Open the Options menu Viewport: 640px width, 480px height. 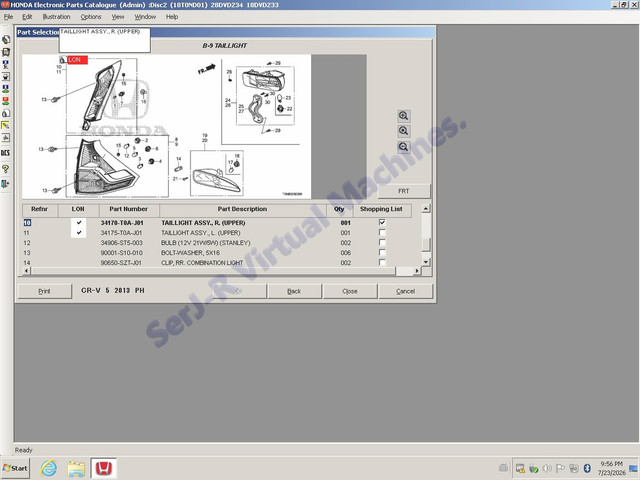(91, 17)
